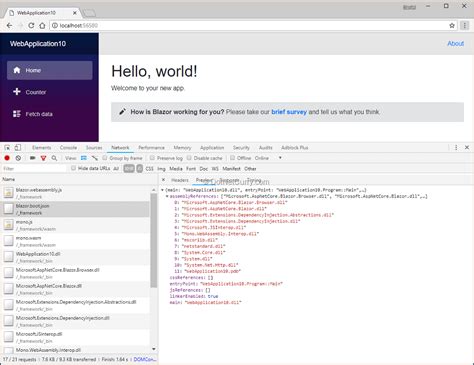The image size is (474, 365).
Task: Close the DevTools panel
Action: 467,147
